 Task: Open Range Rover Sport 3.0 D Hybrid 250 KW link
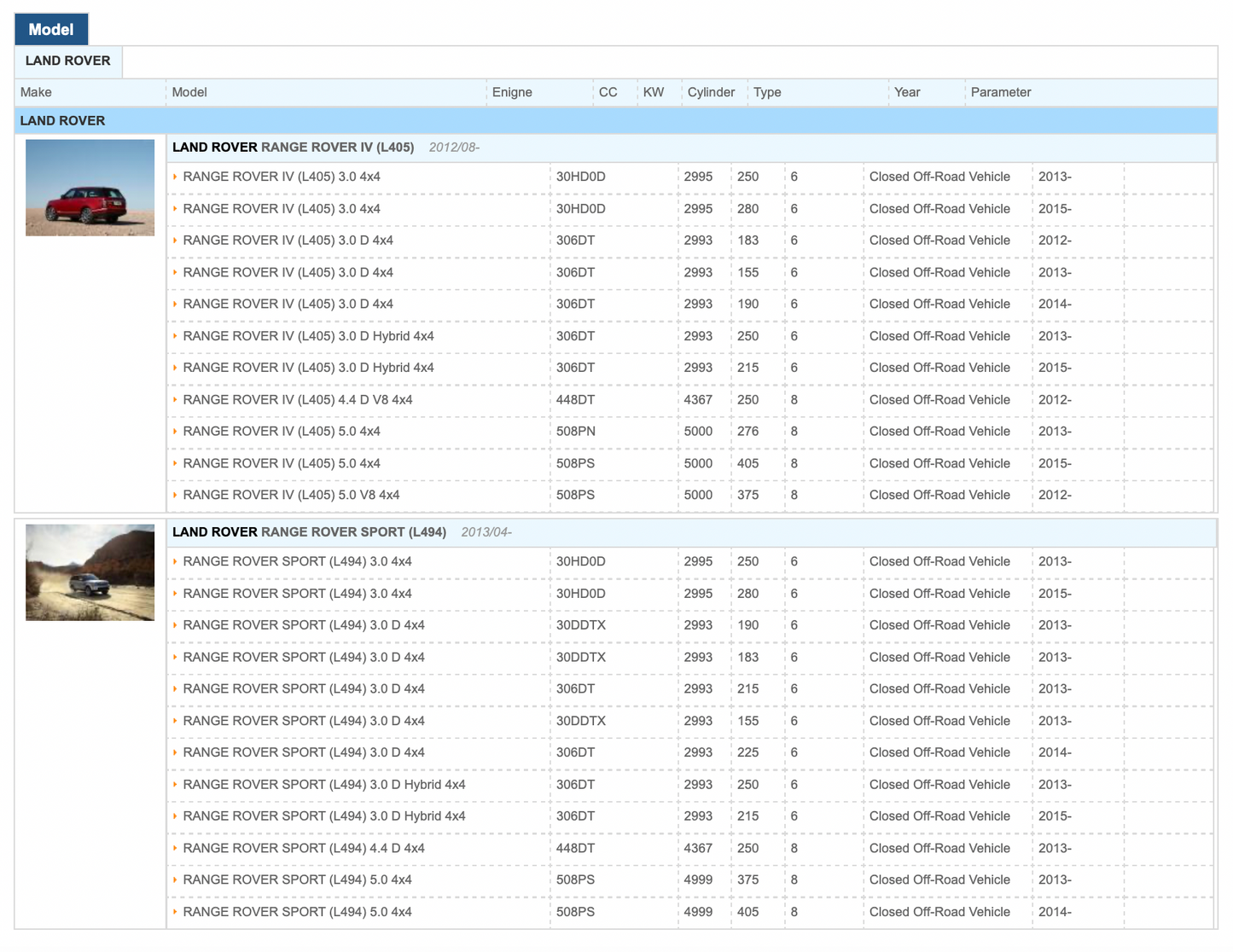323,785
